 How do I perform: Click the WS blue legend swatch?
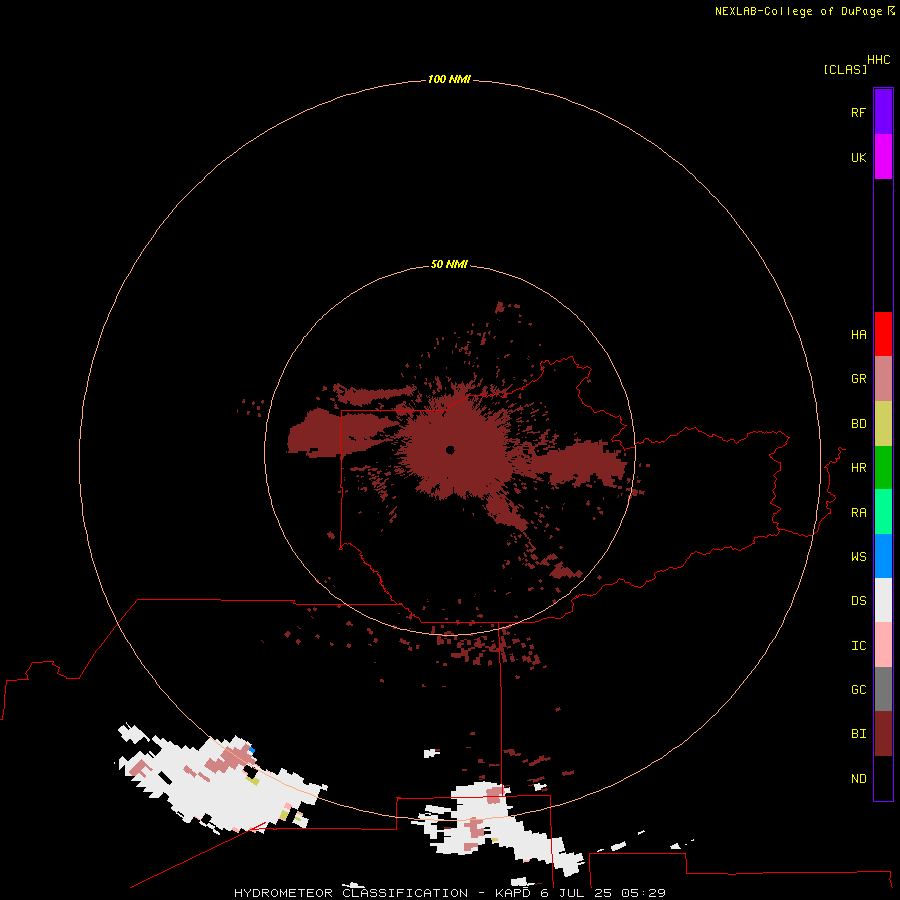(883, 556)
